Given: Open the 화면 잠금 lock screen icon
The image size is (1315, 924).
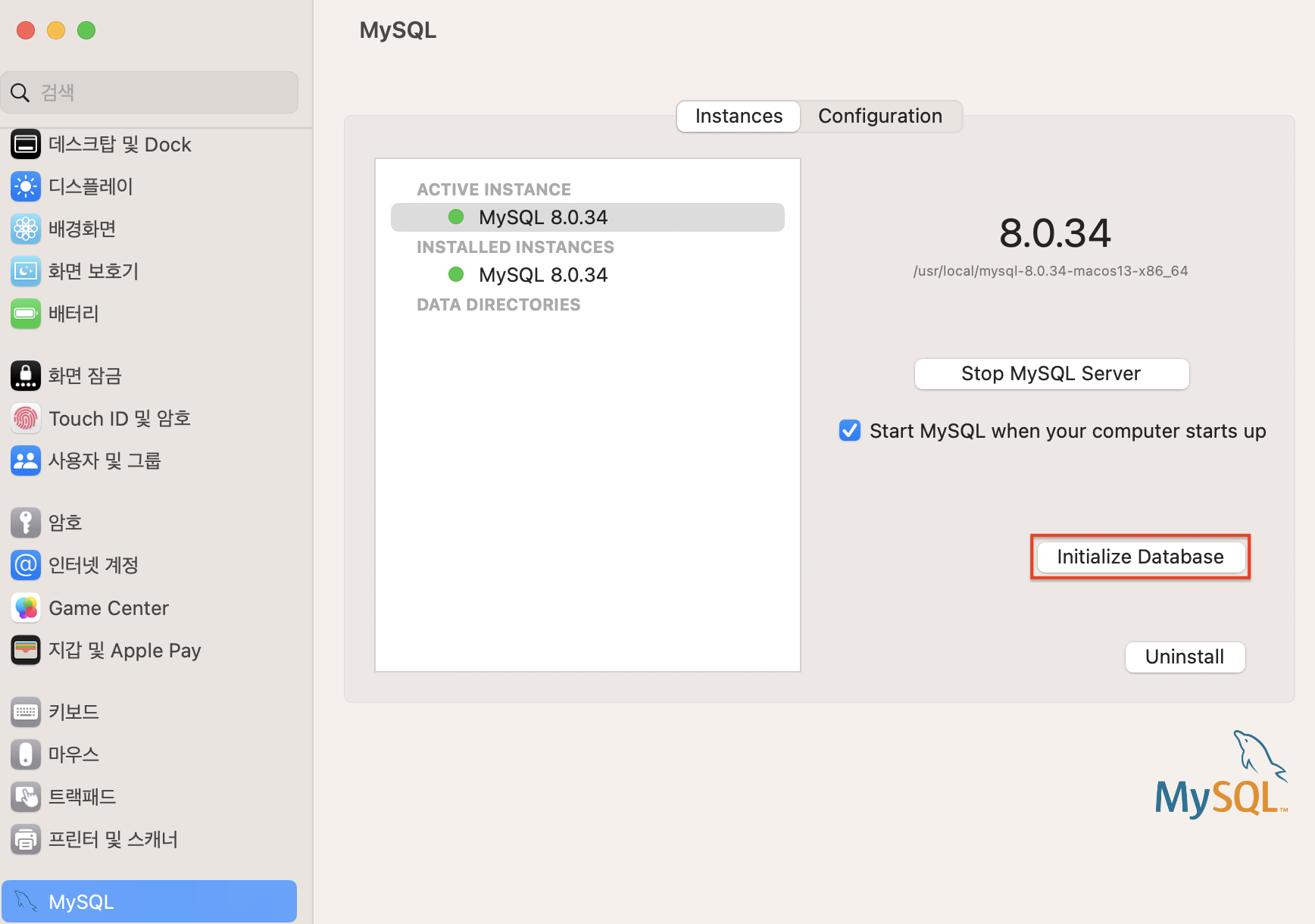Looking at the screenshot, I should (x=26, y=376).
